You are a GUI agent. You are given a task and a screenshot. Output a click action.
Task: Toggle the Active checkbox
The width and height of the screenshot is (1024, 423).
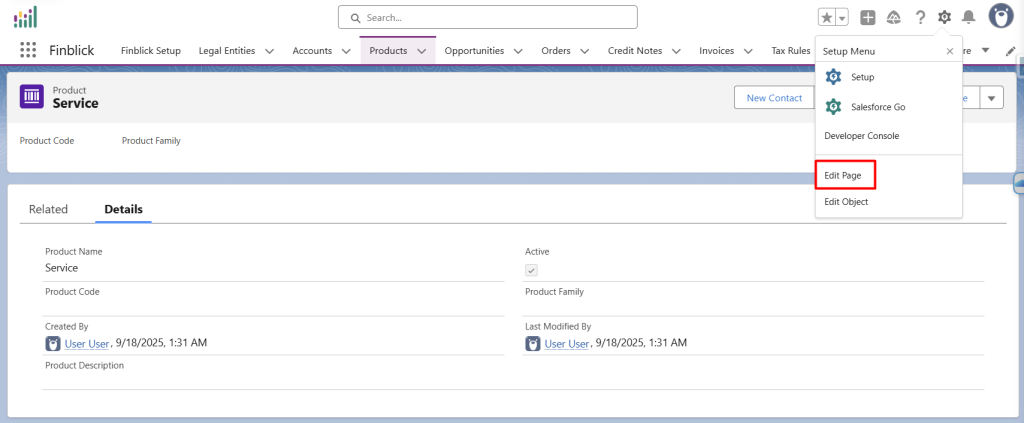point(532,270)
